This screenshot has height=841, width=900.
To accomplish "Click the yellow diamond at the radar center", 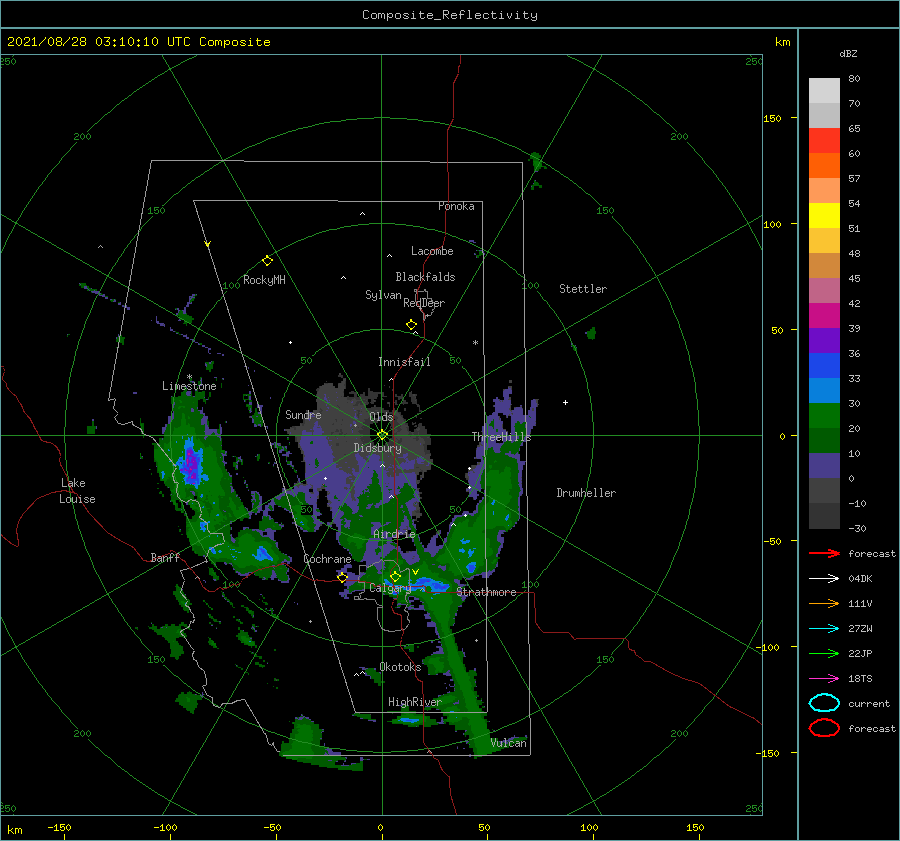I will (x=382, y=435).
